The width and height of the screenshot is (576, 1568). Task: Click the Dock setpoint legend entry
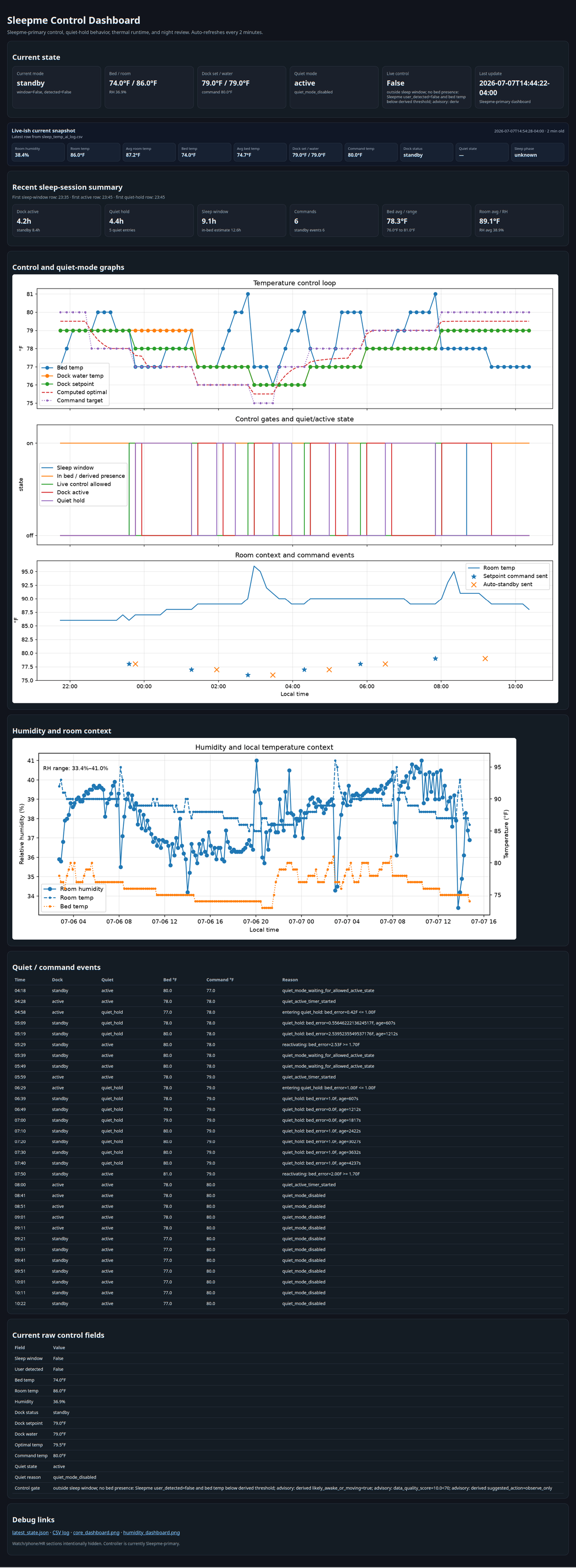[68, 384]
